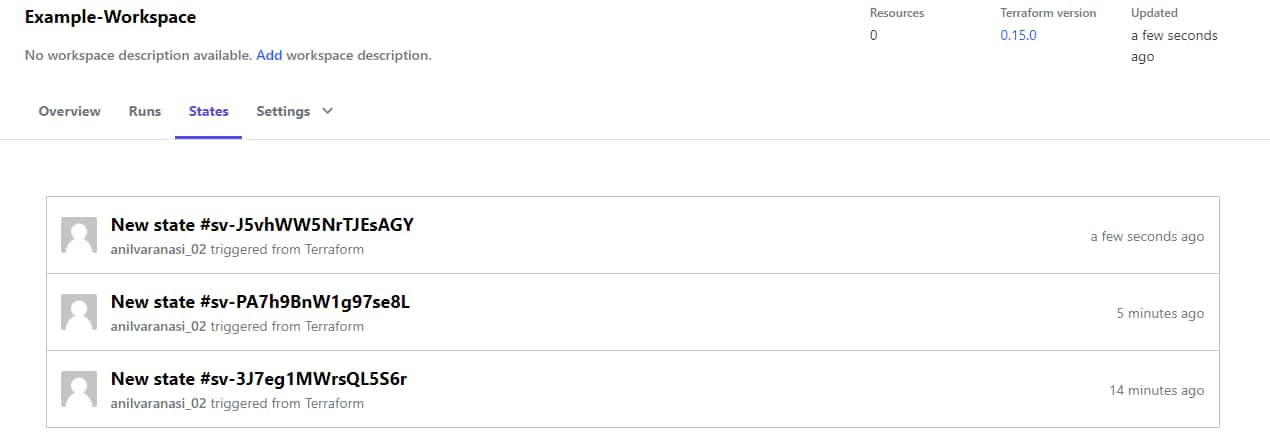Click the Example-Workspace heading
The height and width of the screenshot is (440, 1270).
(x=110, y=17)
